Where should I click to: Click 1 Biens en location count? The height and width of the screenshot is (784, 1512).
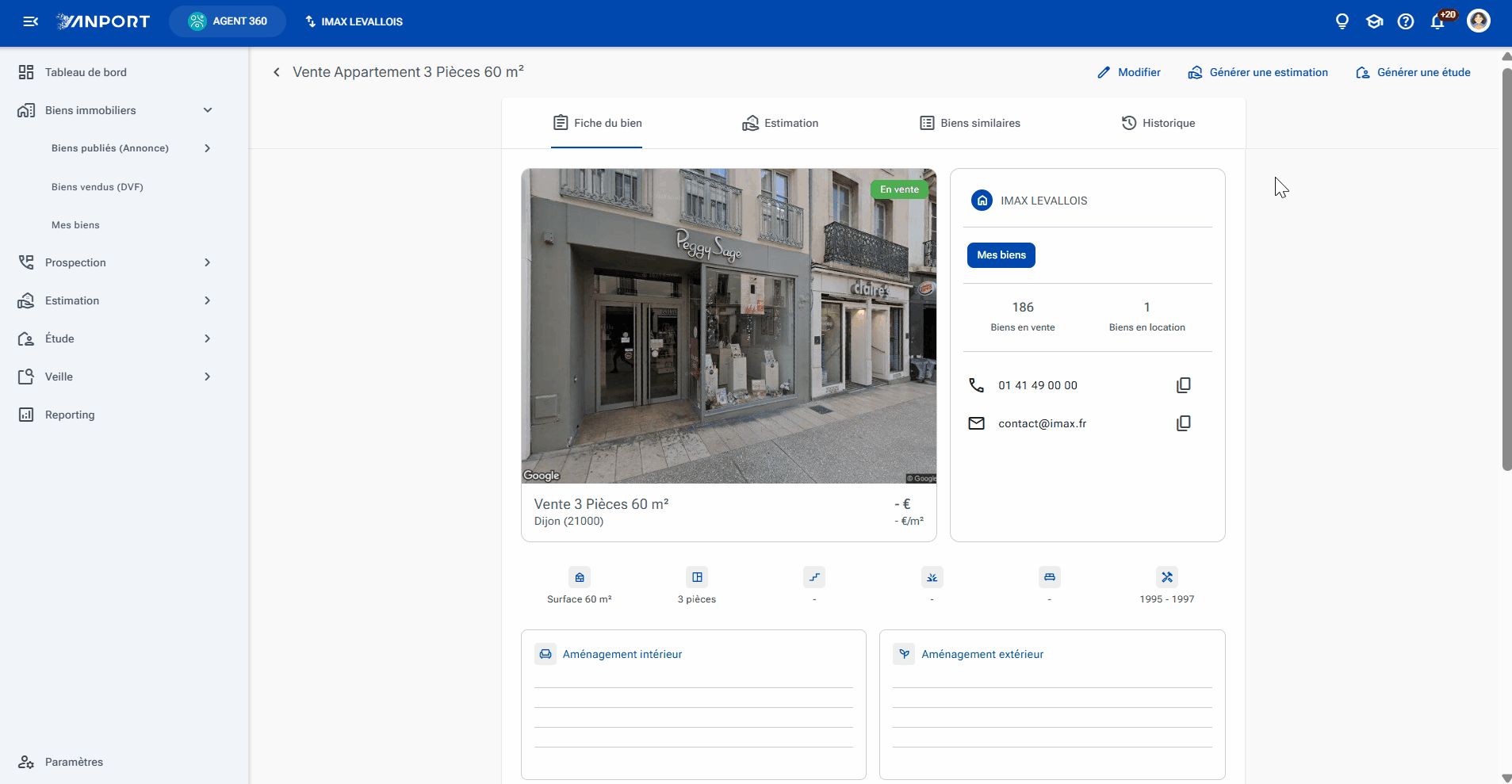tap(1146, 316)
